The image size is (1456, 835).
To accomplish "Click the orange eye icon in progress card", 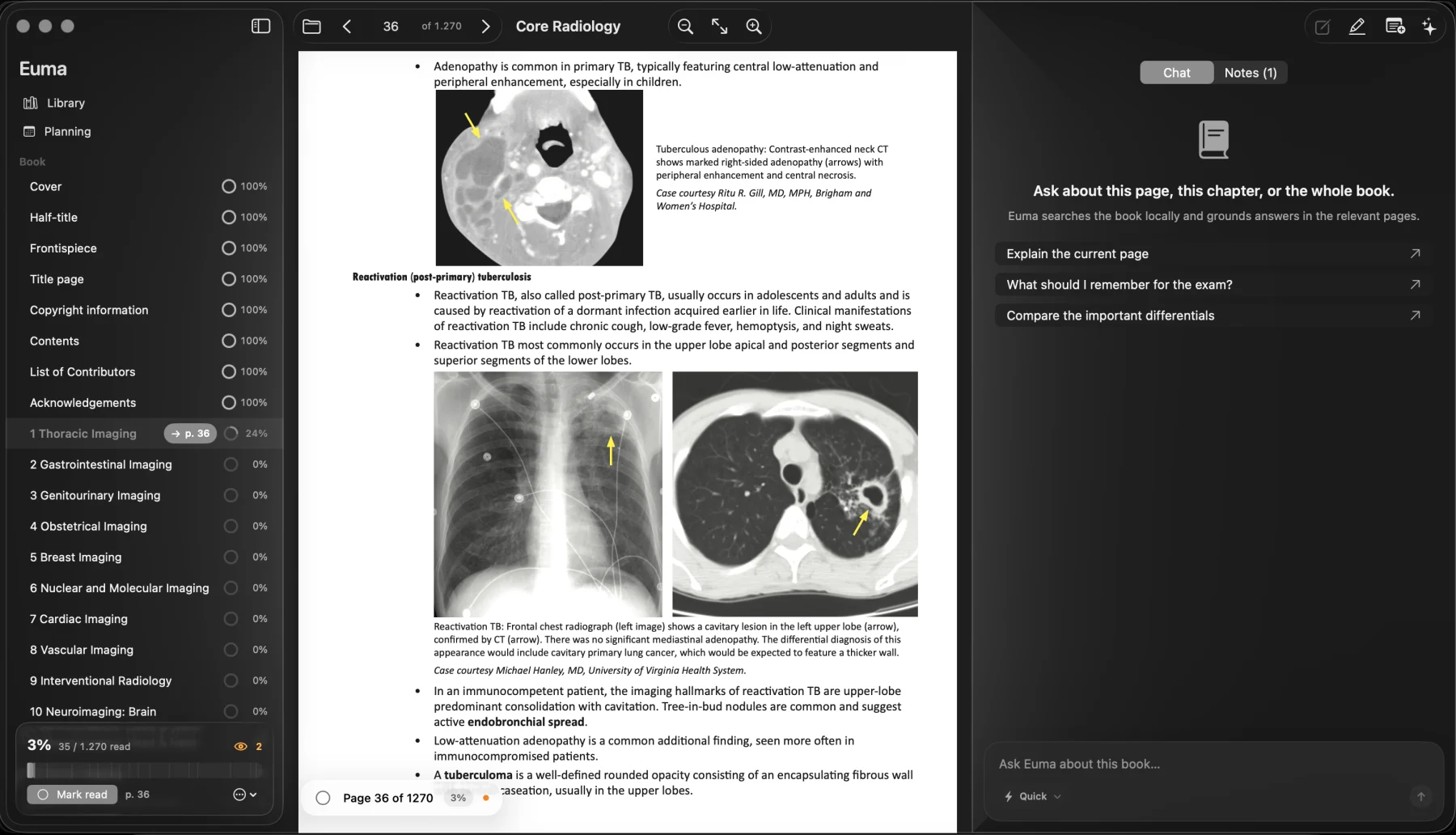I will coord(240,746).
